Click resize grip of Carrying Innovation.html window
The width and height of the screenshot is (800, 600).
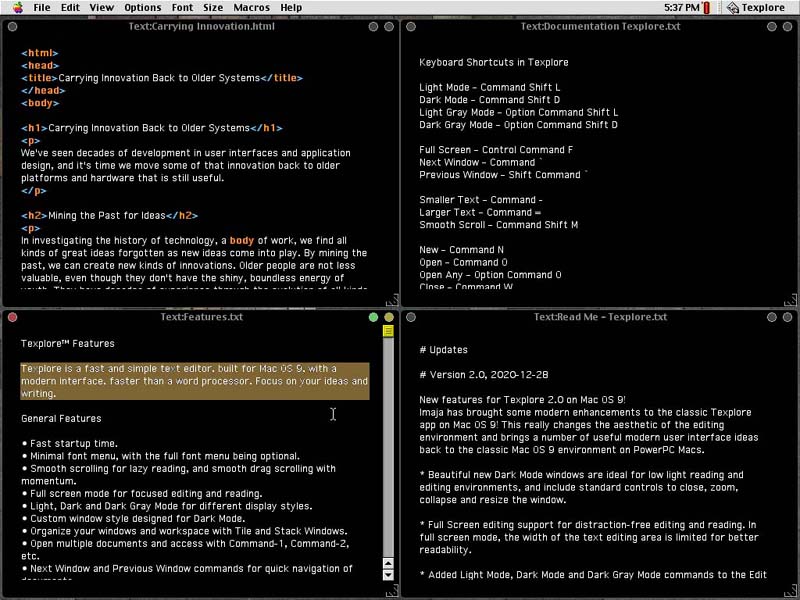click(x=392, y=300)
